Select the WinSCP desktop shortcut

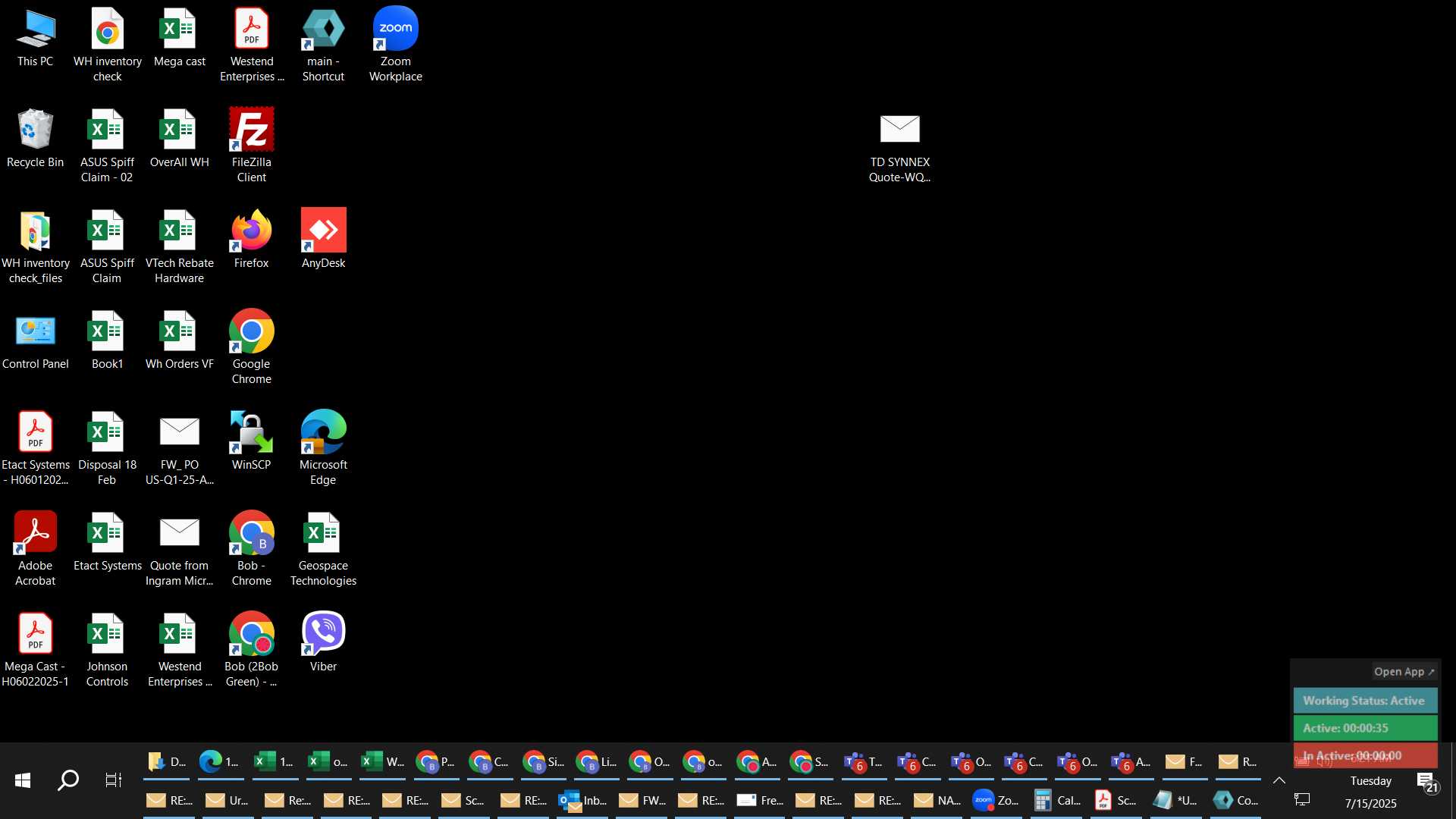tap(252, 441)
